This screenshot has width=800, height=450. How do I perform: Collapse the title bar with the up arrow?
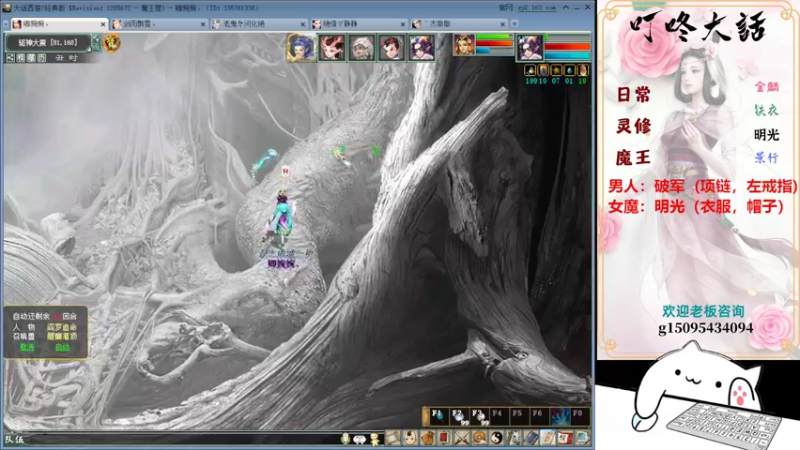[x=566, y=8]
